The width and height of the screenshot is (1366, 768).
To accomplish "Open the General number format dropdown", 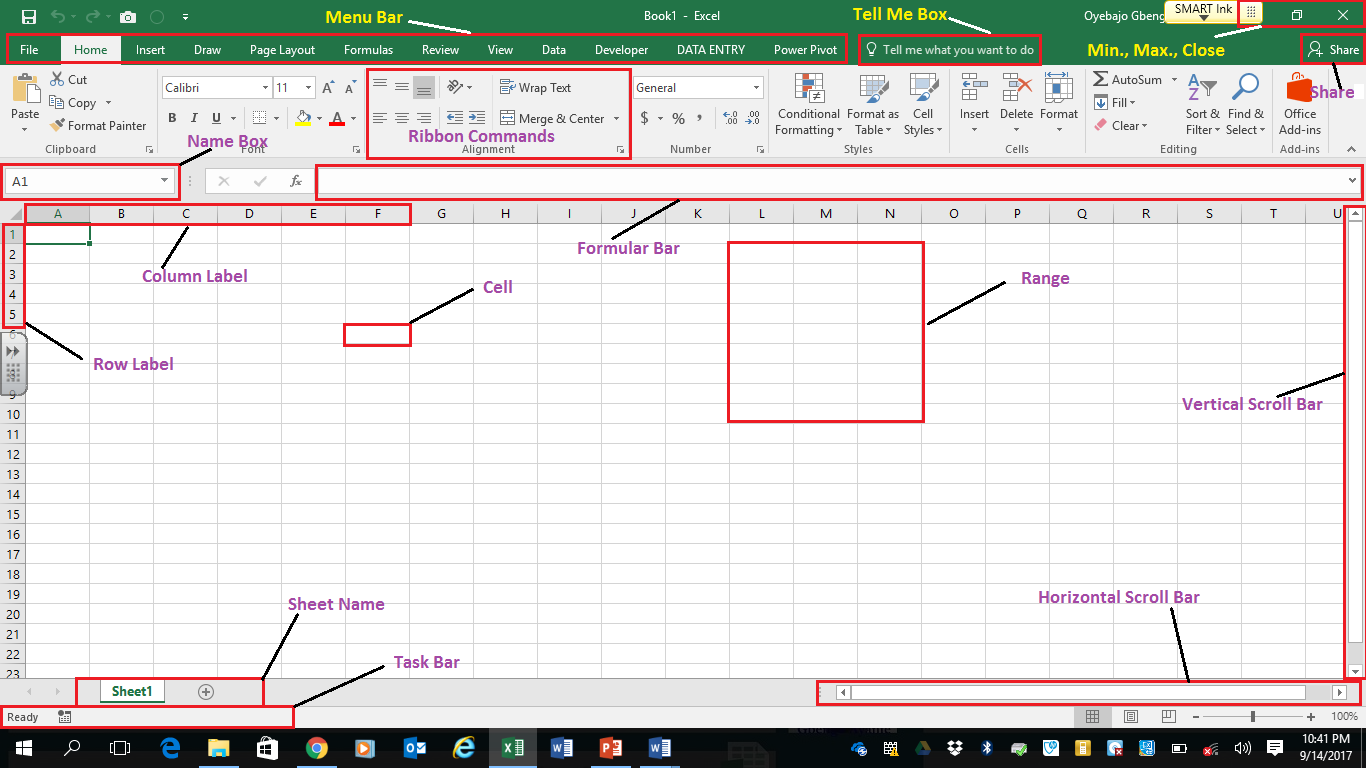I will point(754,87).
